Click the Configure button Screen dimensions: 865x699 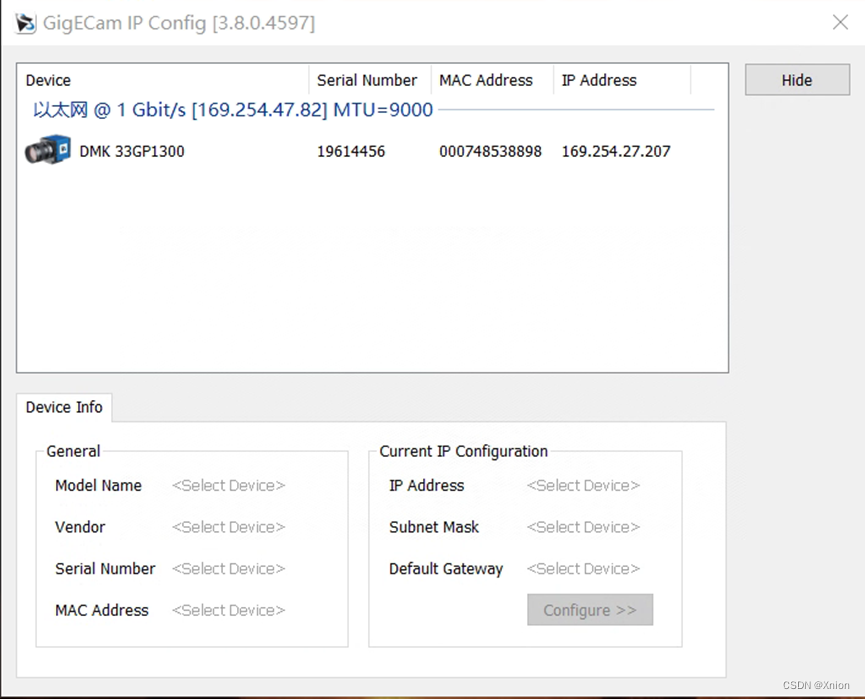point(590,610)
